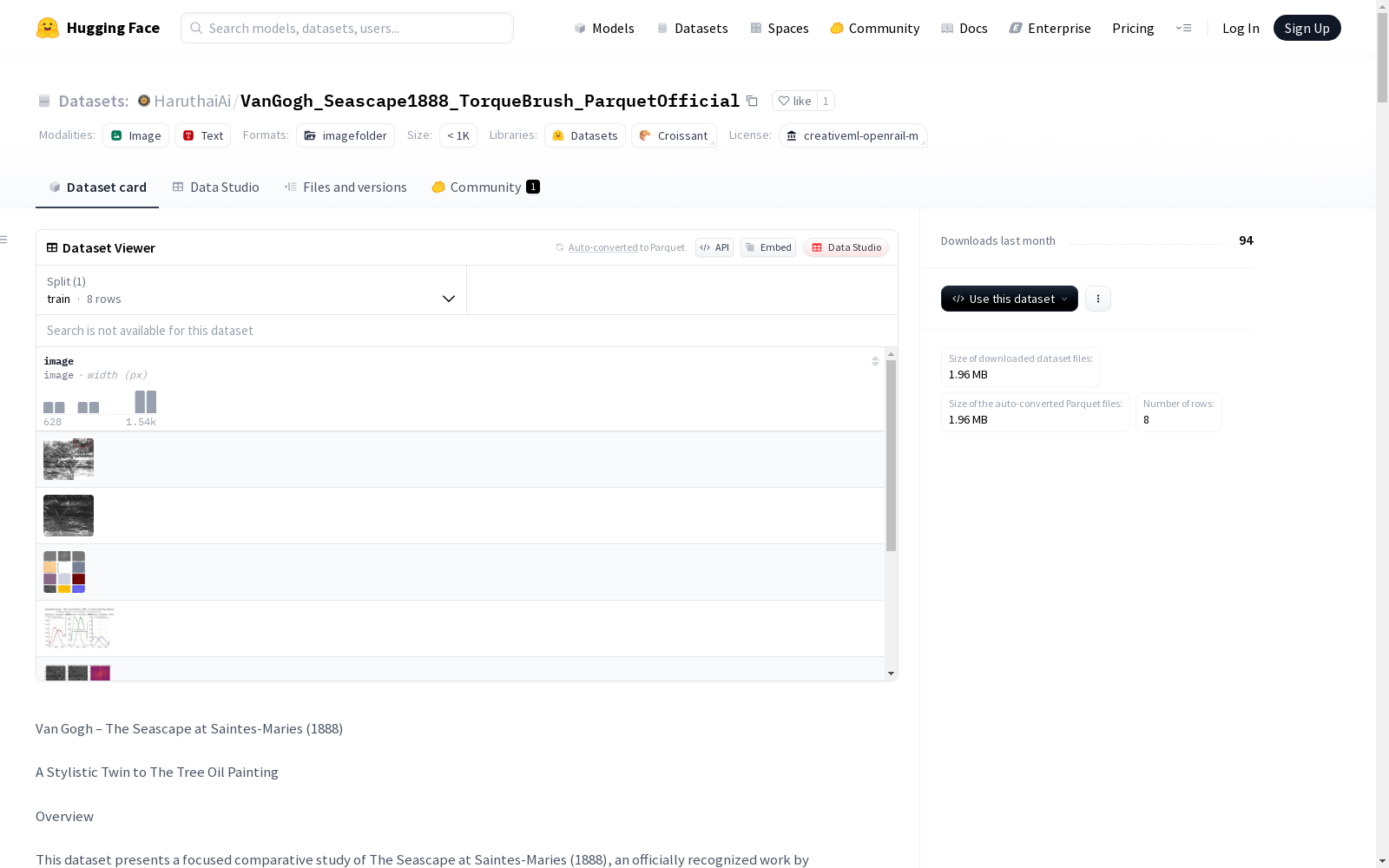
Task: Filter by Text modality tag
Action: pos(202,135)
